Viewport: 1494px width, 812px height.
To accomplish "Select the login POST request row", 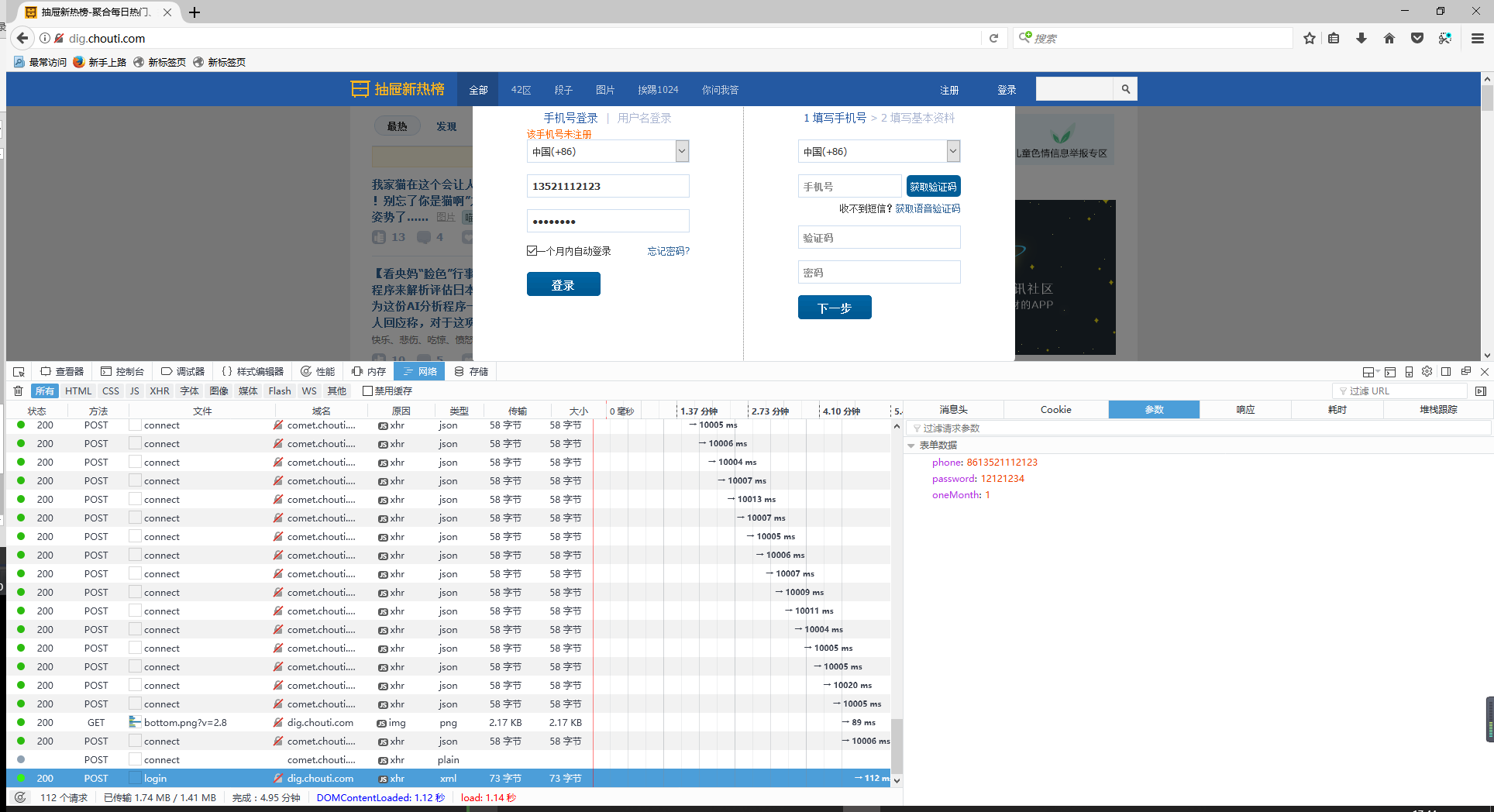I will 449,778.
